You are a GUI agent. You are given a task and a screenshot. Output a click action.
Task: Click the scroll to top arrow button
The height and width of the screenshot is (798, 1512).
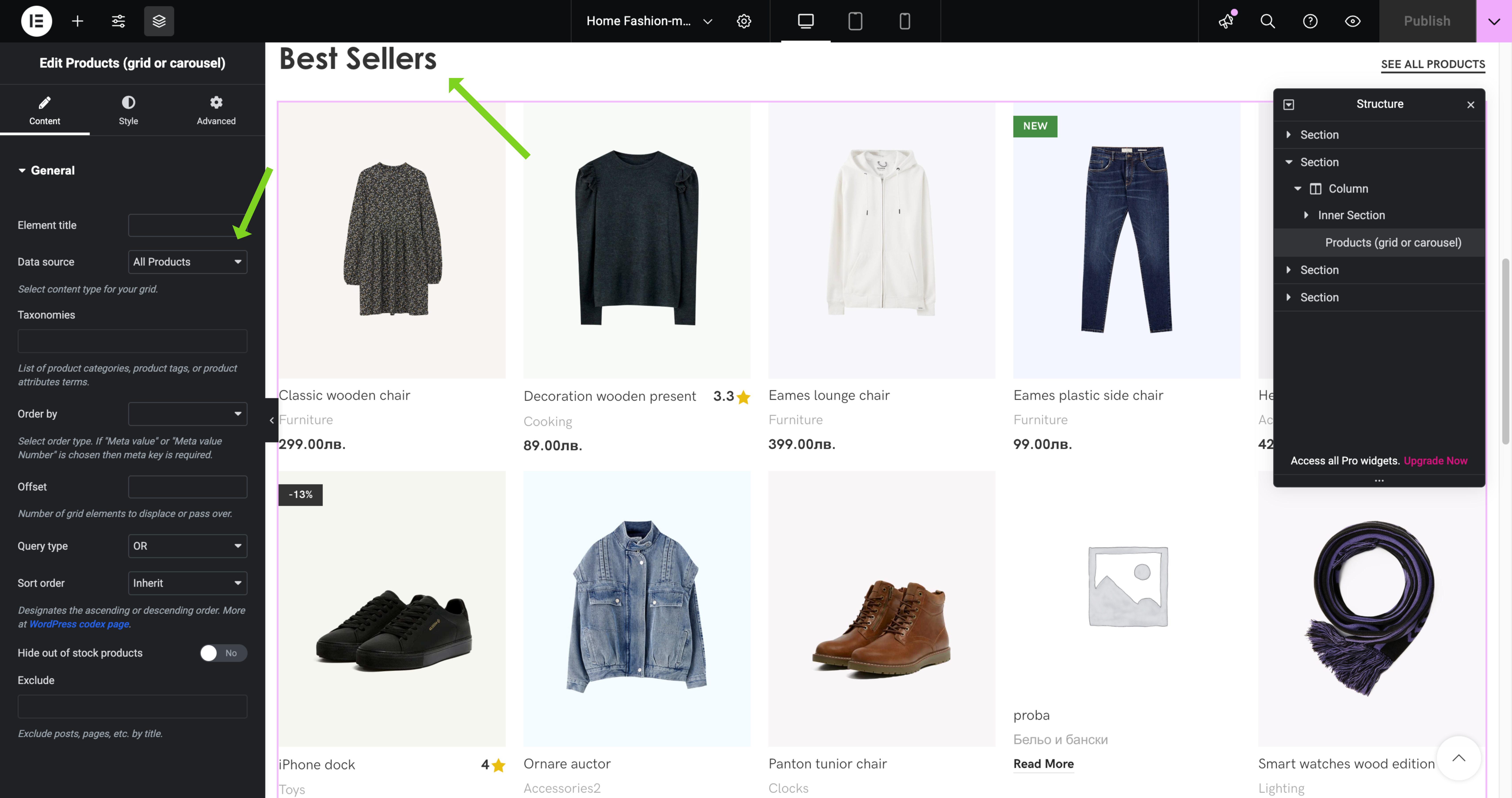click(x=1459, y=758)
